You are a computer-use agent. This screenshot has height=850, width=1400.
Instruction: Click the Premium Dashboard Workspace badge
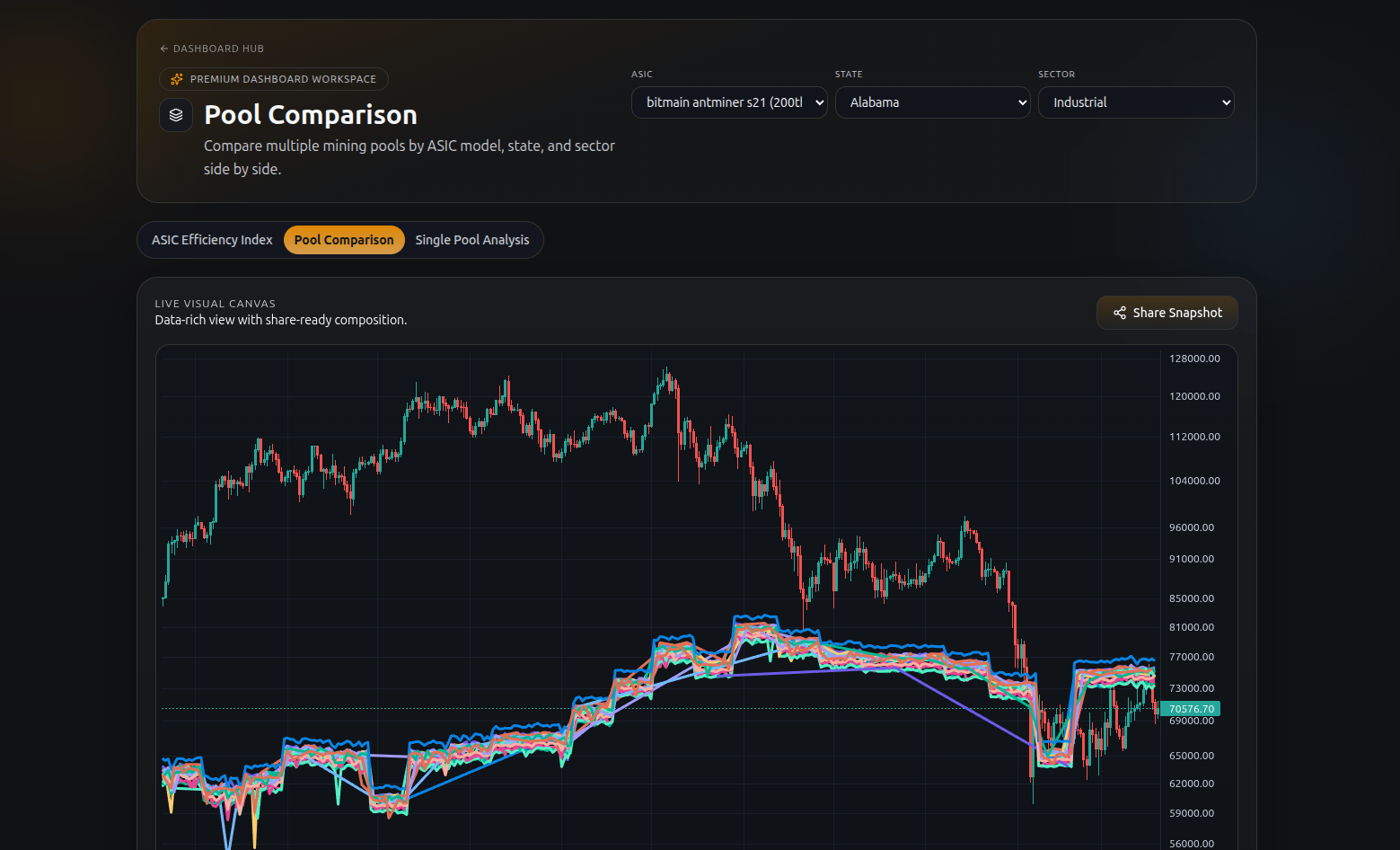click(274, 78)
